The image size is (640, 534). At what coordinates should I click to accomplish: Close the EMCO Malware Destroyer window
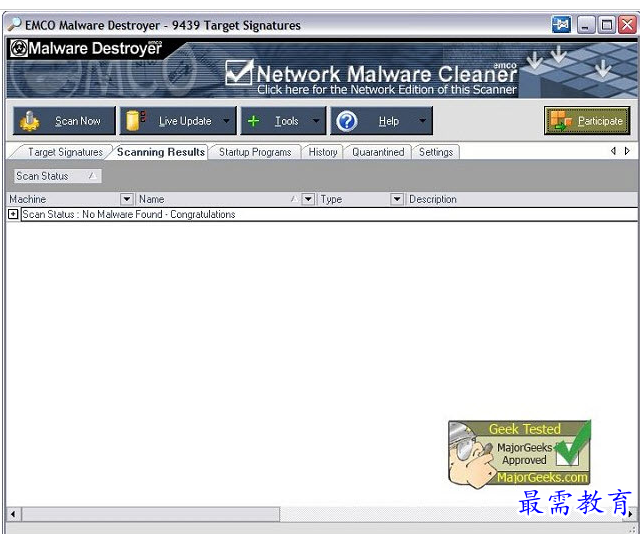click(x=627, y=25)
